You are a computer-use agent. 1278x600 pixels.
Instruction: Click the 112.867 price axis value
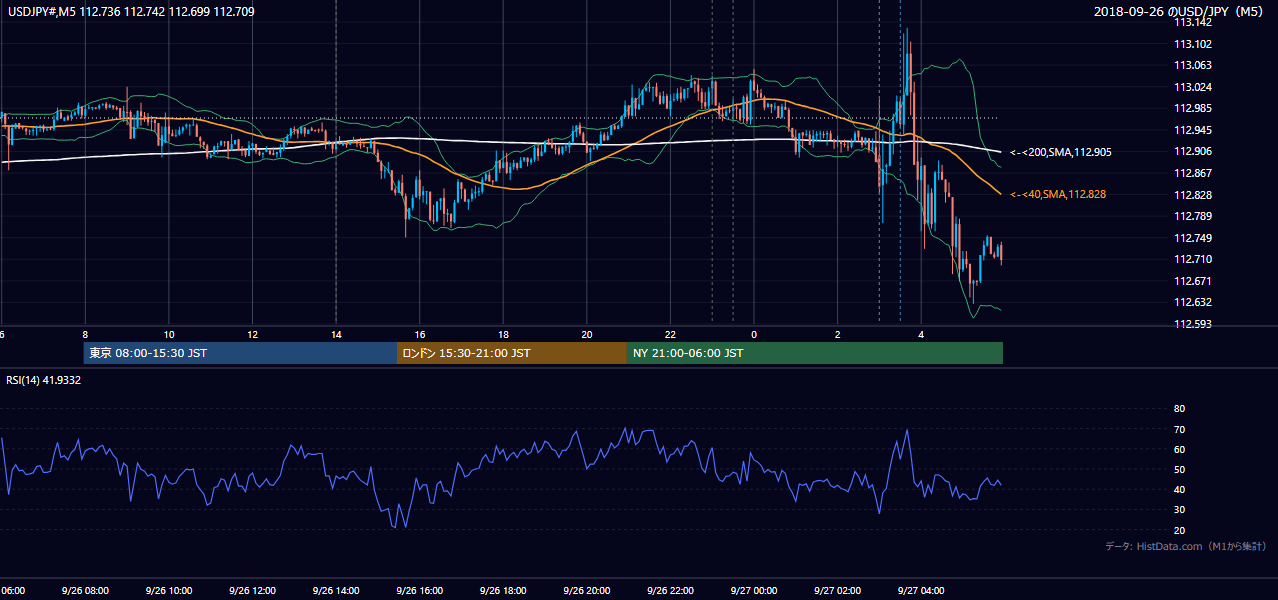pos(1191,173)
